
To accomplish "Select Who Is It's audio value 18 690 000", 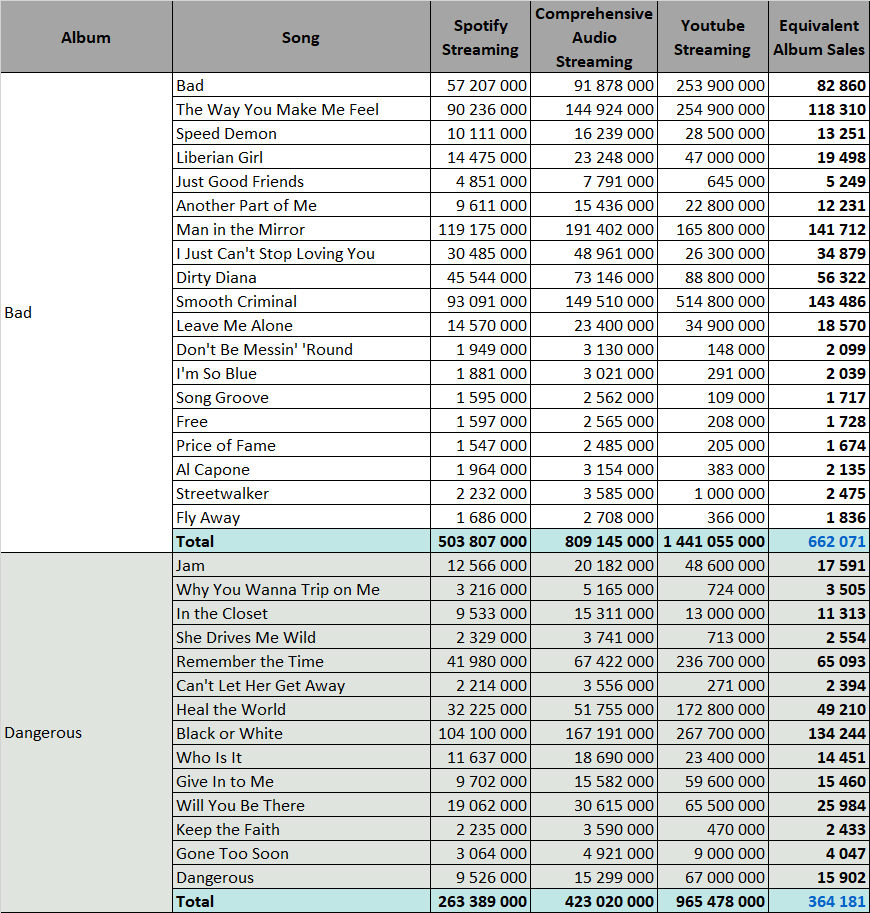I will tap(594, 758).
